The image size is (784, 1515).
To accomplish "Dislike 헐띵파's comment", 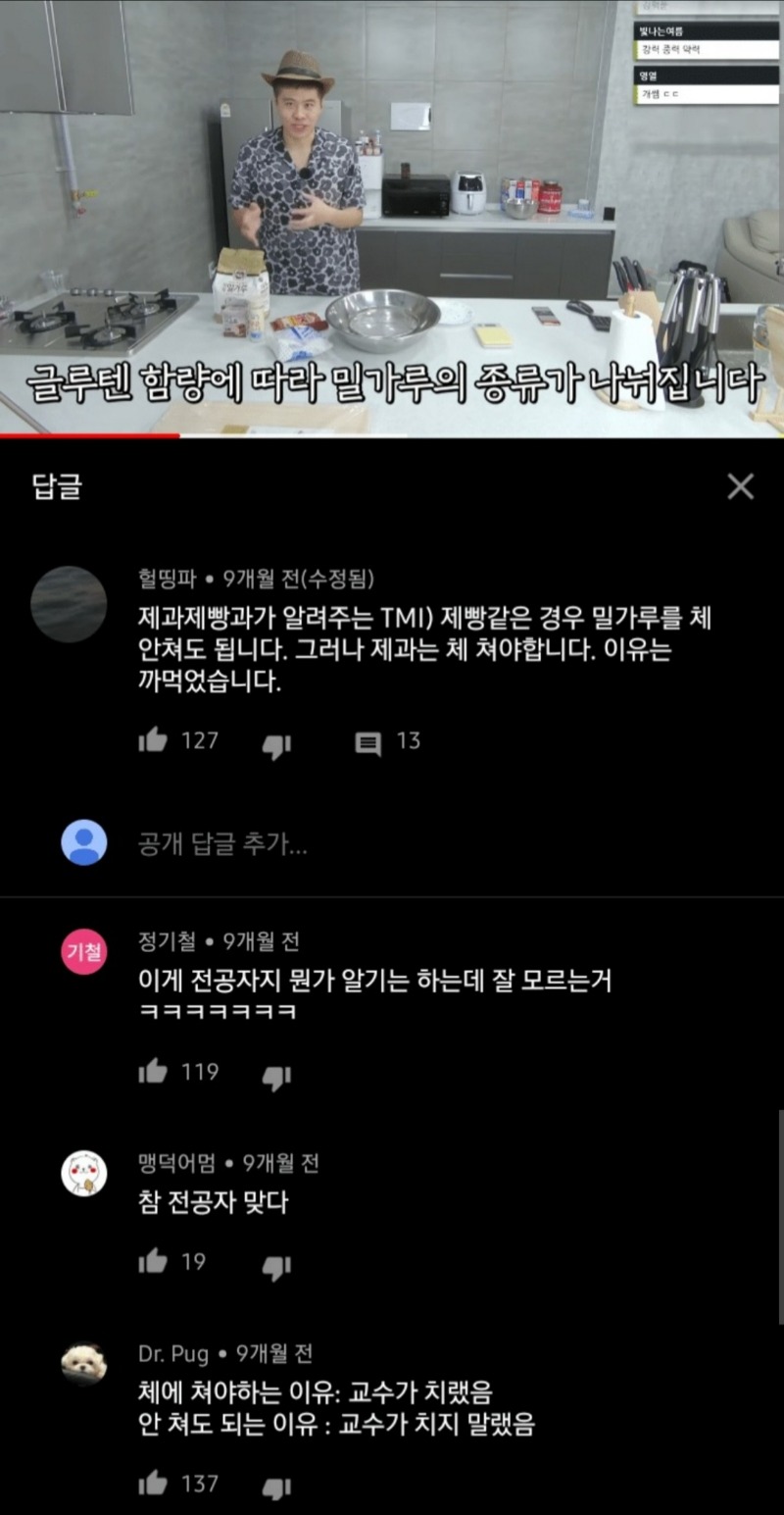I will [276, 745].
